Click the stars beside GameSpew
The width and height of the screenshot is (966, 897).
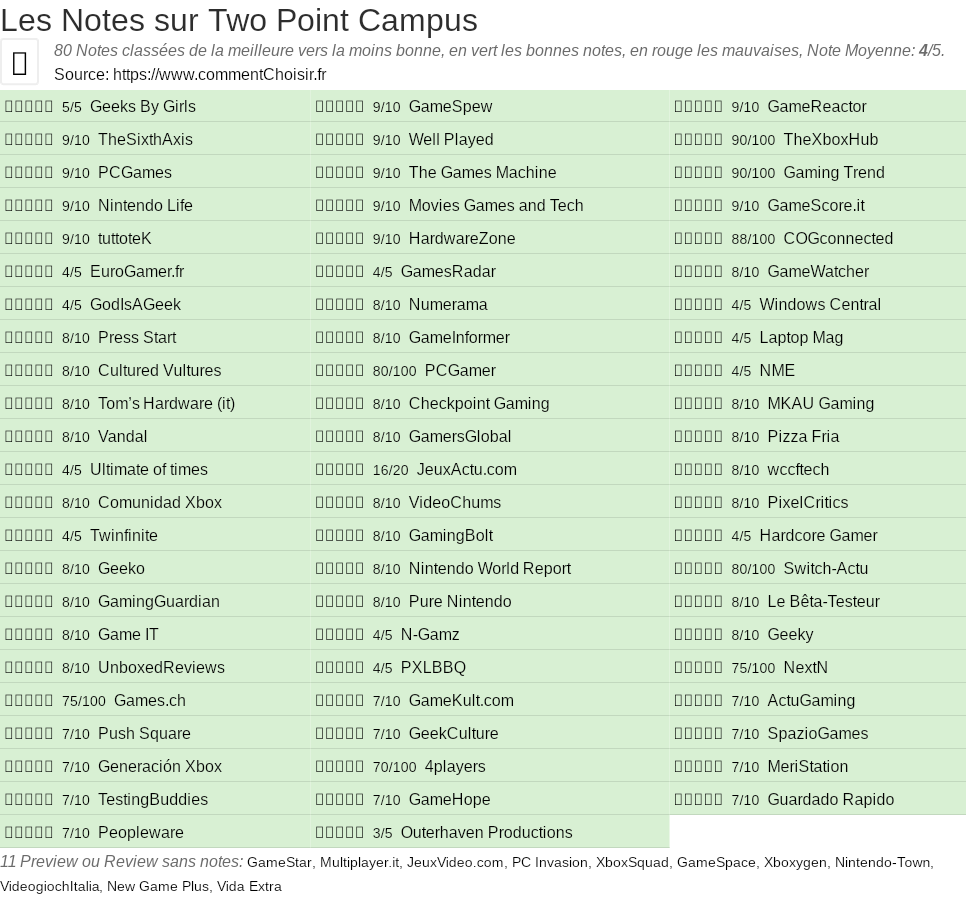340,107
